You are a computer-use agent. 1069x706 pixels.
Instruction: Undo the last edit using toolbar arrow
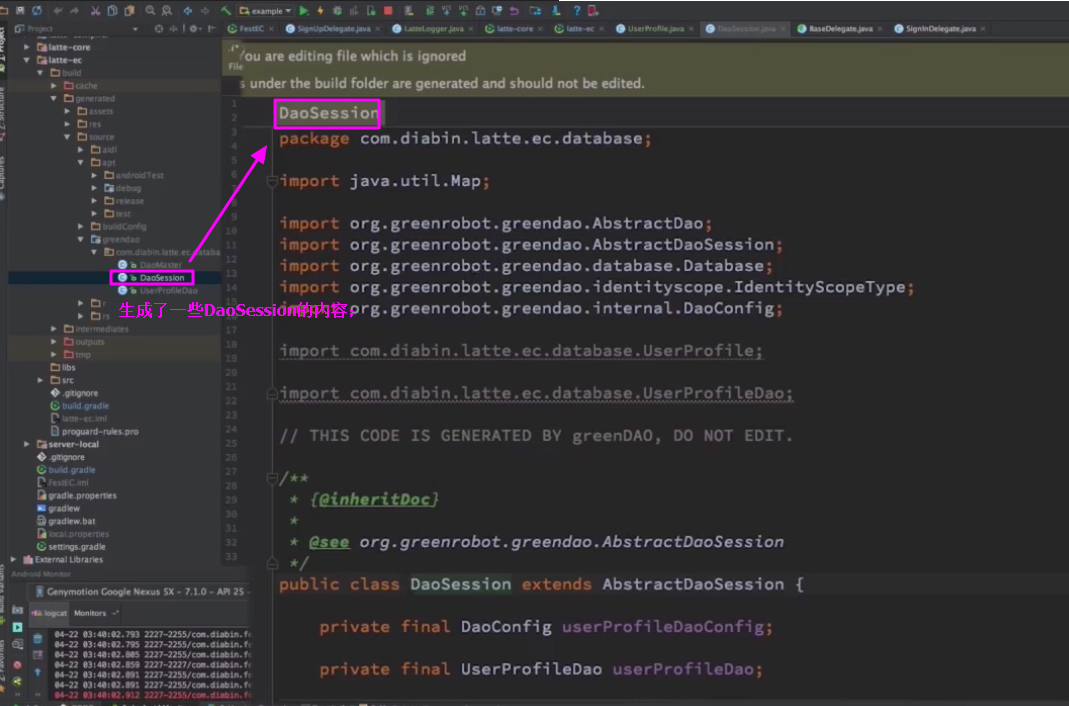(58, 11)
